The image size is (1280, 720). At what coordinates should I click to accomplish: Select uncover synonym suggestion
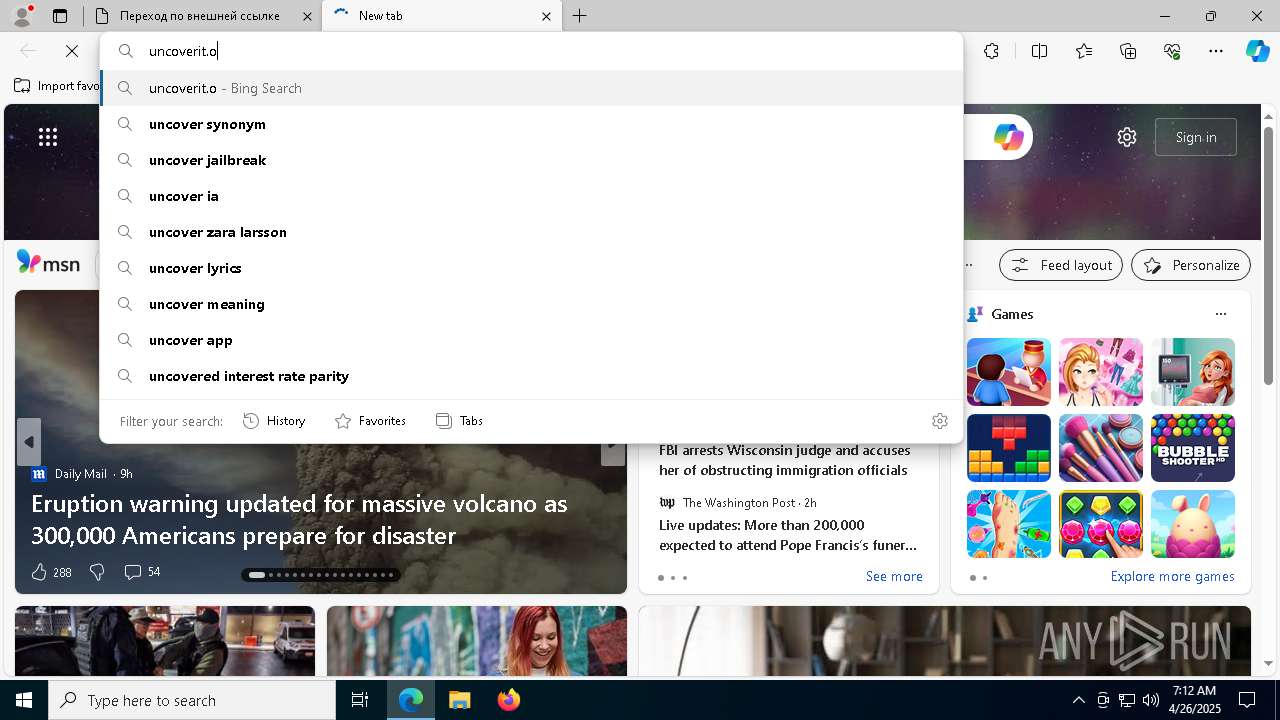point(531,124)
